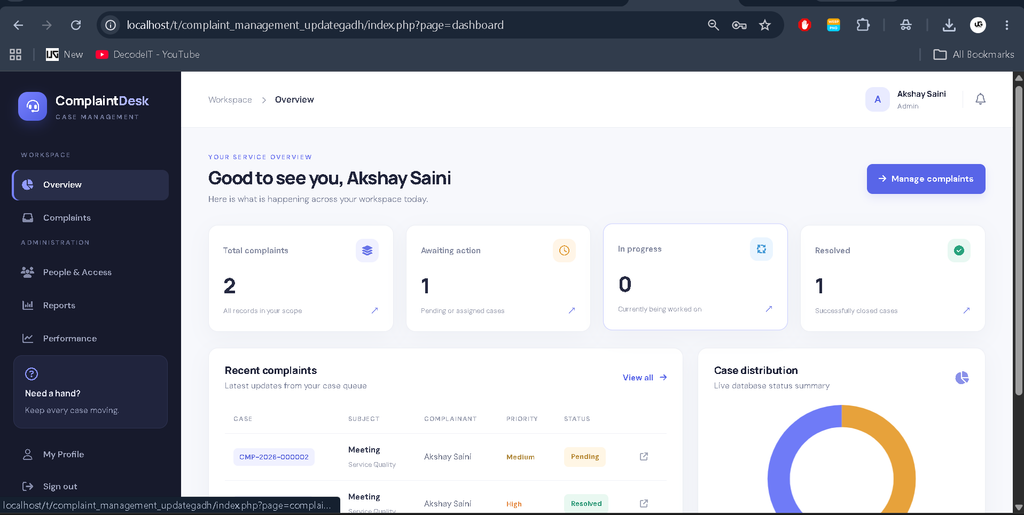Click the zoom magnifier icon in address bar
Viewport: 1024px width, 515px height.
[713, 25]
